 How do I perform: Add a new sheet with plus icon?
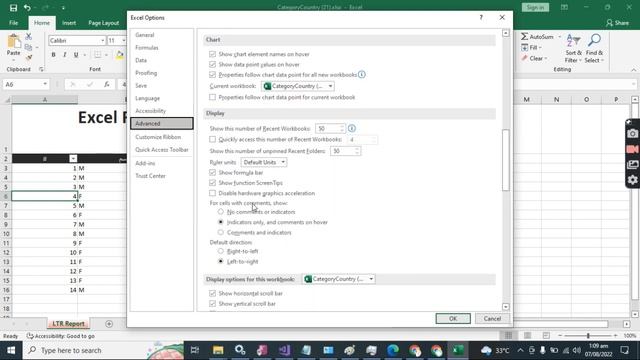pyautogui.click(x=109, y=324)
